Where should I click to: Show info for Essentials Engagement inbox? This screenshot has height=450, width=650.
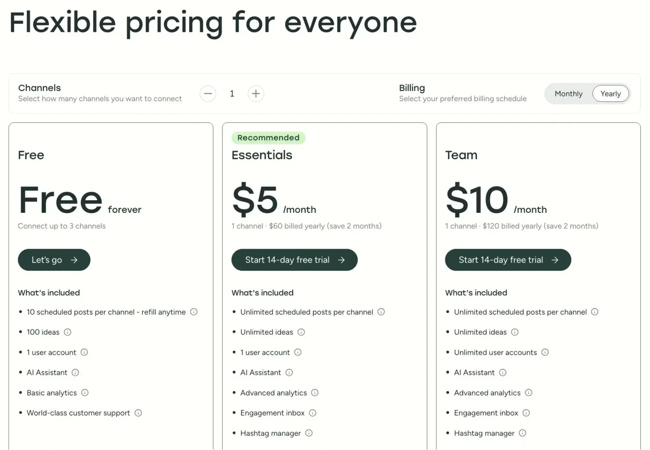(x=313, y=413)
